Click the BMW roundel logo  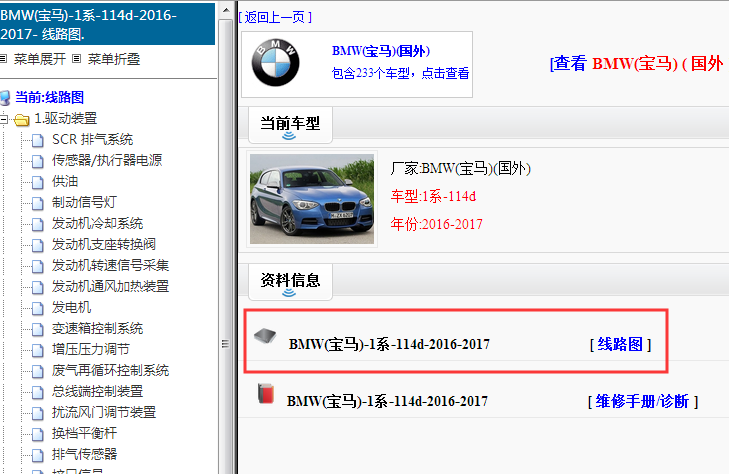pyautogui.click(x=275, y=63)
